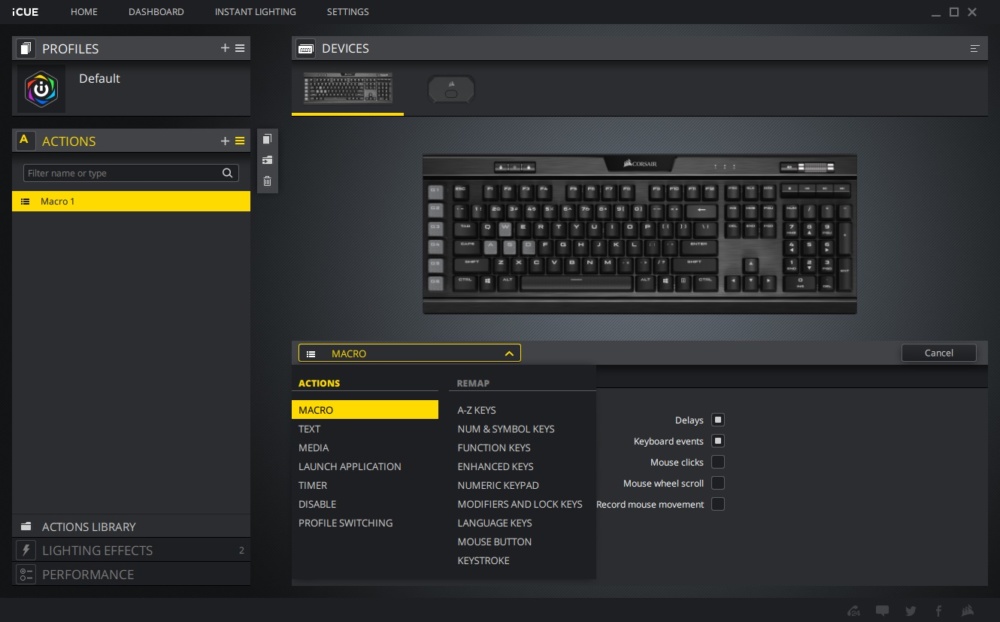The image size is (1000, 622).
Task: Click the search magnifier icon
Action: point(227,173)
